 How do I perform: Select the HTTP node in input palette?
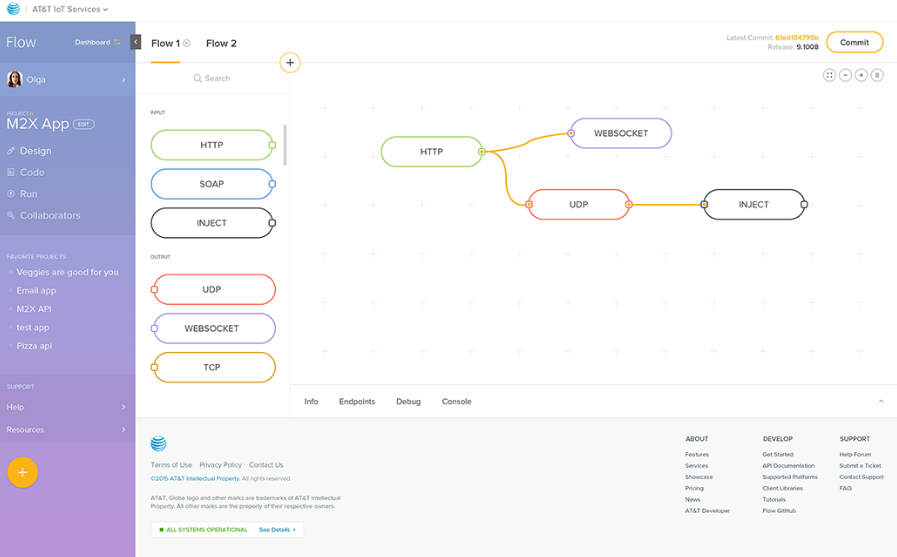pos(213,145)
